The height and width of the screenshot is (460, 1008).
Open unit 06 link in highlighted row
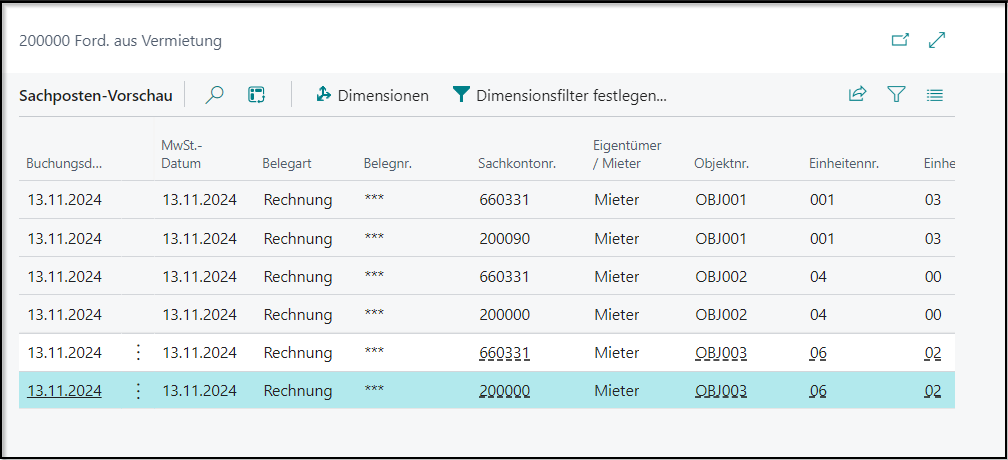(818, 391)
